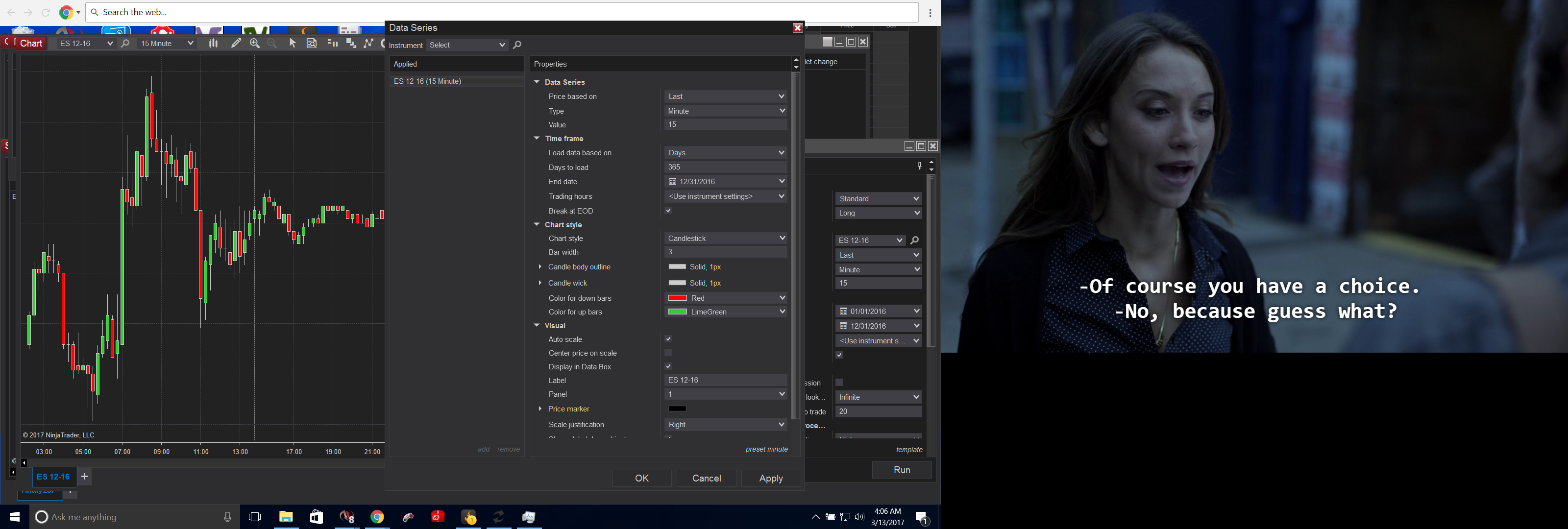Click the Days to load field
1568x529 pixels.
pos(726,167)
